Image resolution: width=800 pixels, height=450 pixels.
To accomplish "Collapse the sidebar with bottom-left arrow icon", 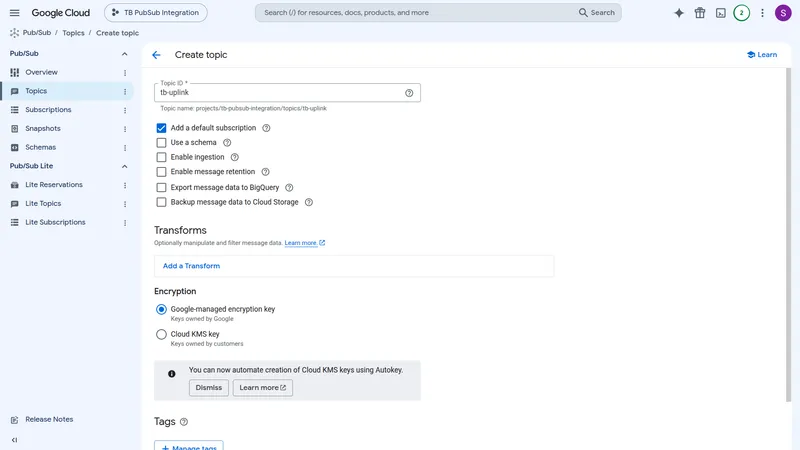I will pyautogui.click(x=14, y=440).
